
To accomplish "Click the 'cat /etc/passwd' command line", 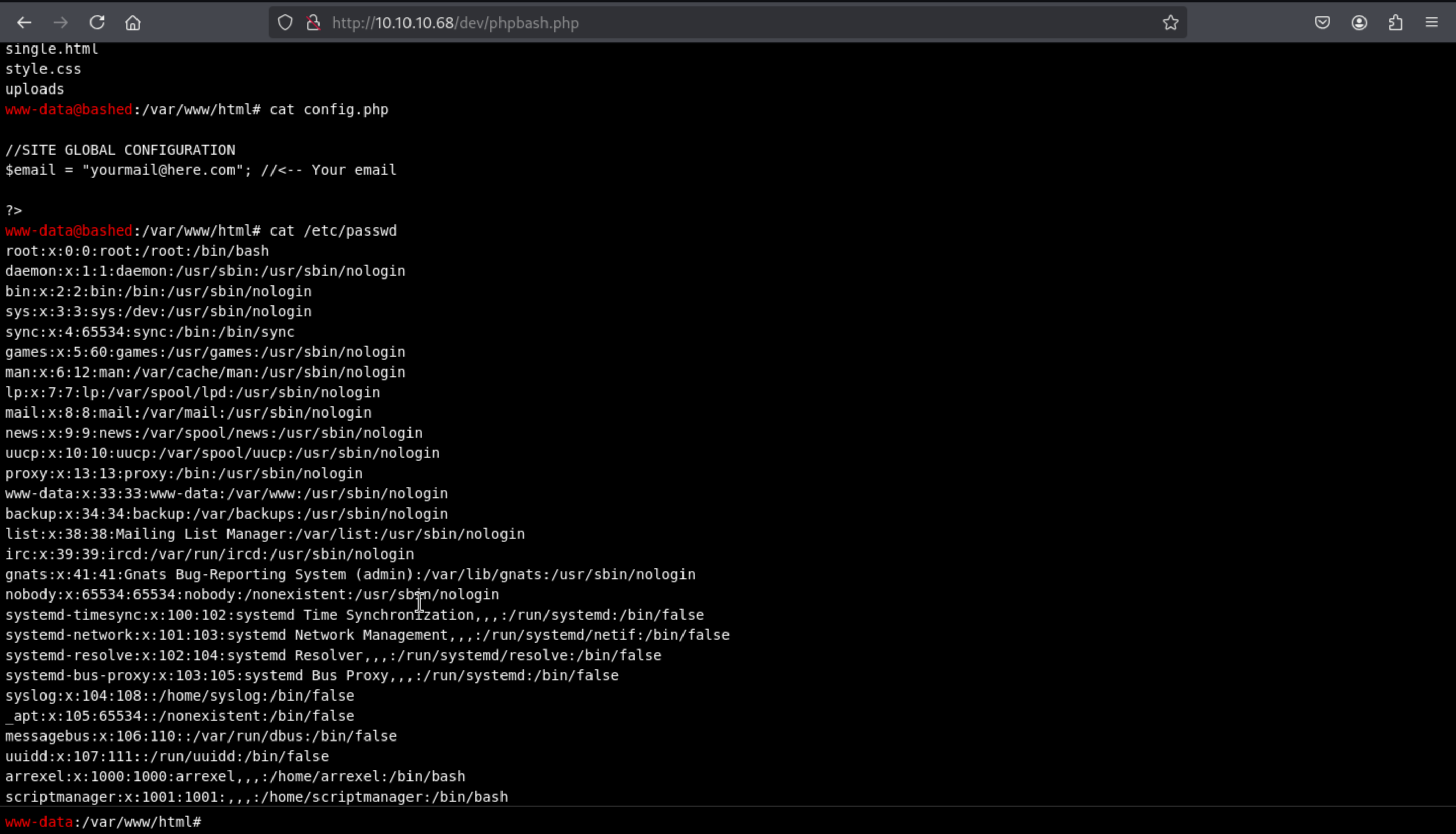I will (333, 231).
